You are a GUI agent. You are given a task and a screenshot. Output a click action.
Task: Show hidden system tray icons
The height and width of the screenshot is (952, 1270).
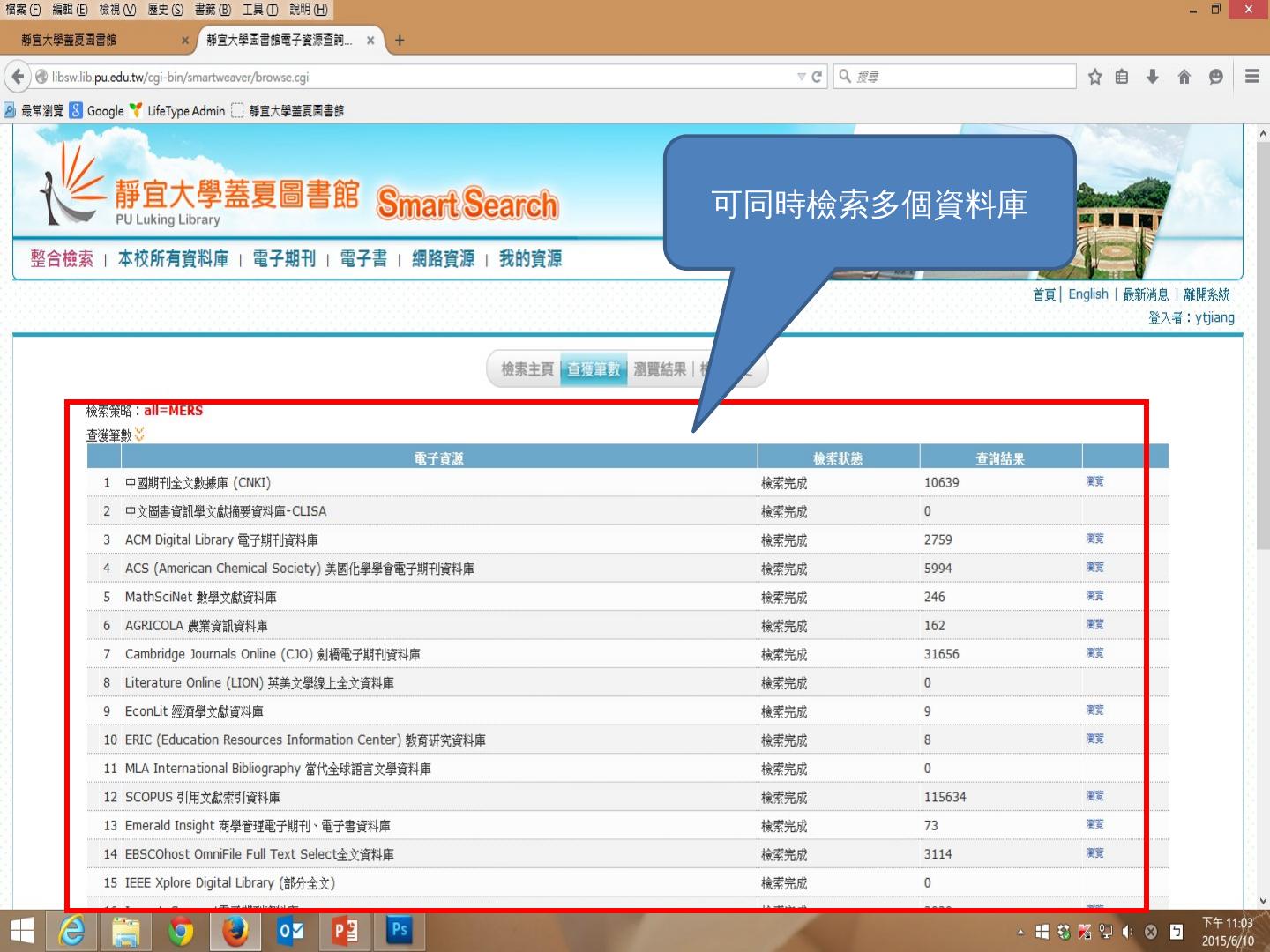[1020, 932]
